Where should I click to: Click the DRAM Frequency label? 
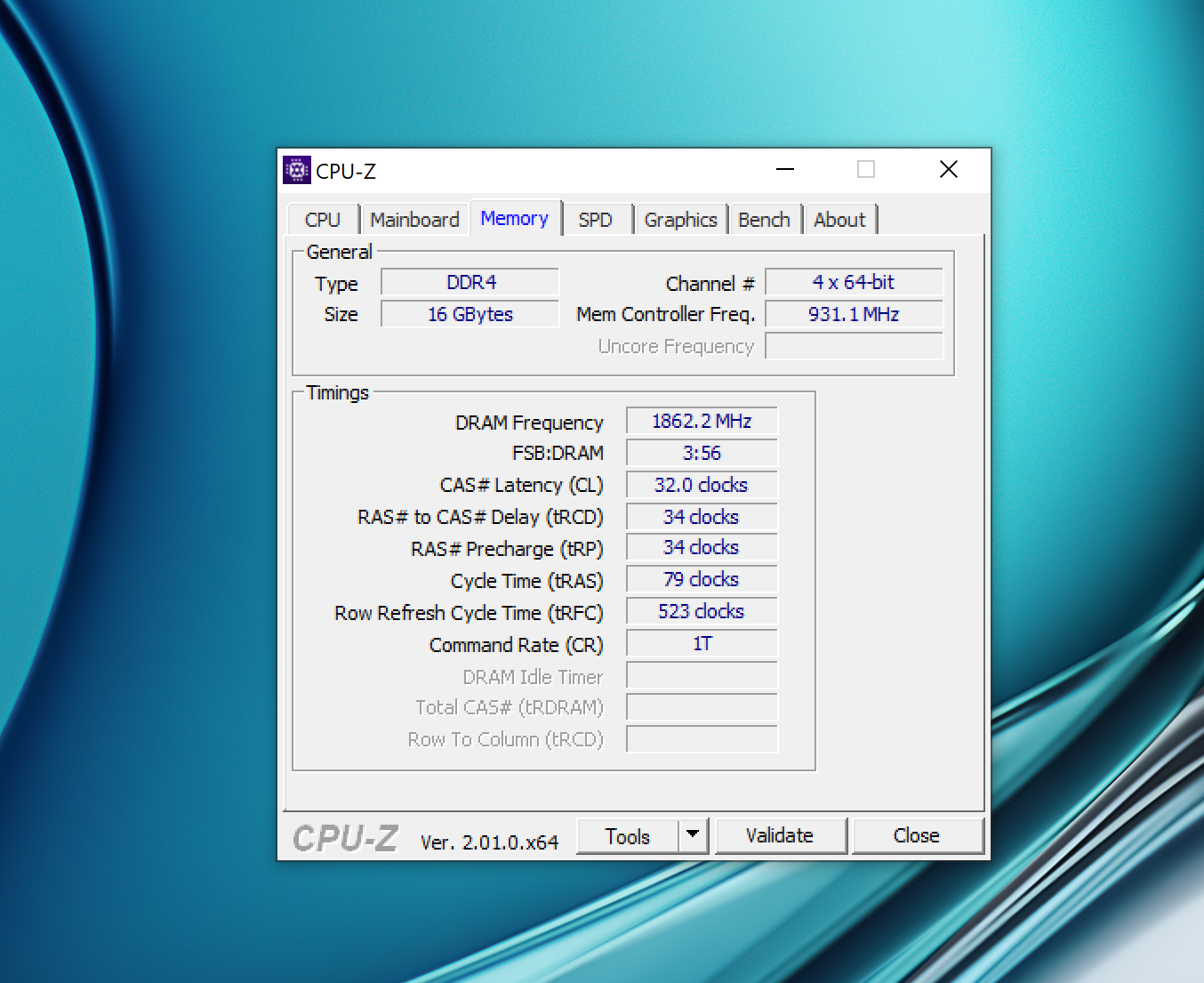(529, 423)
